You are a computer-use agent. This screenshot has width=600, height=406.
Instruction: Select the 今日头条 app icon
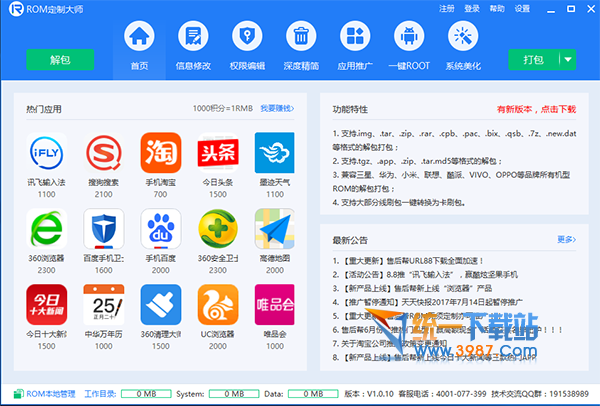tap(218, 153)
